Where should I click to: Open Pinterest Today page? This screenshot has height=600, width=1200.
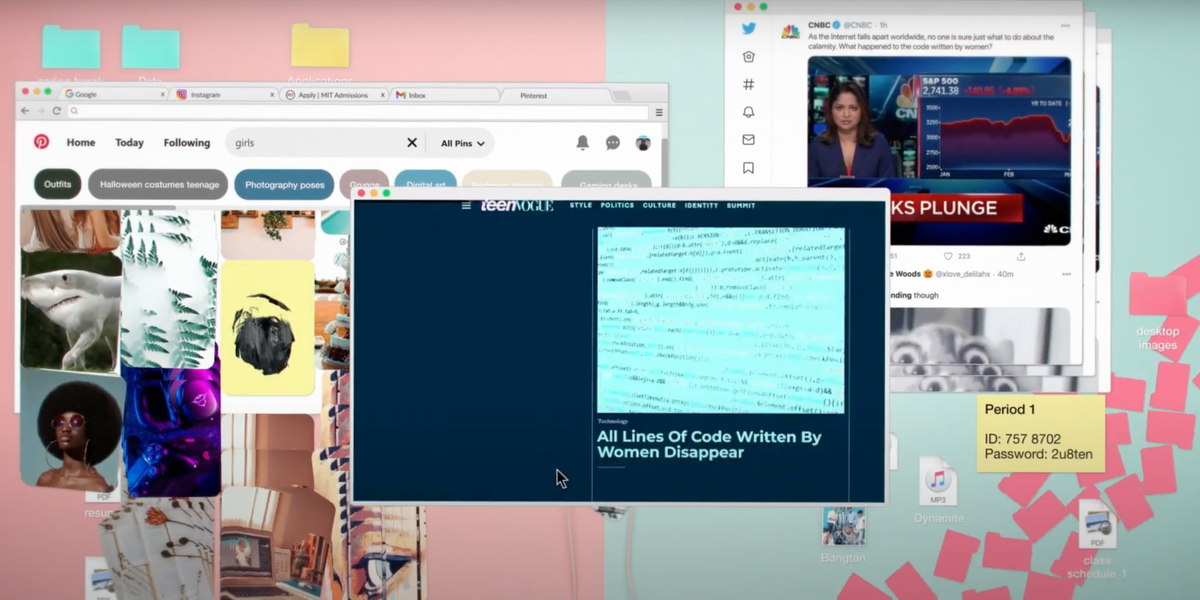point(129,143)
